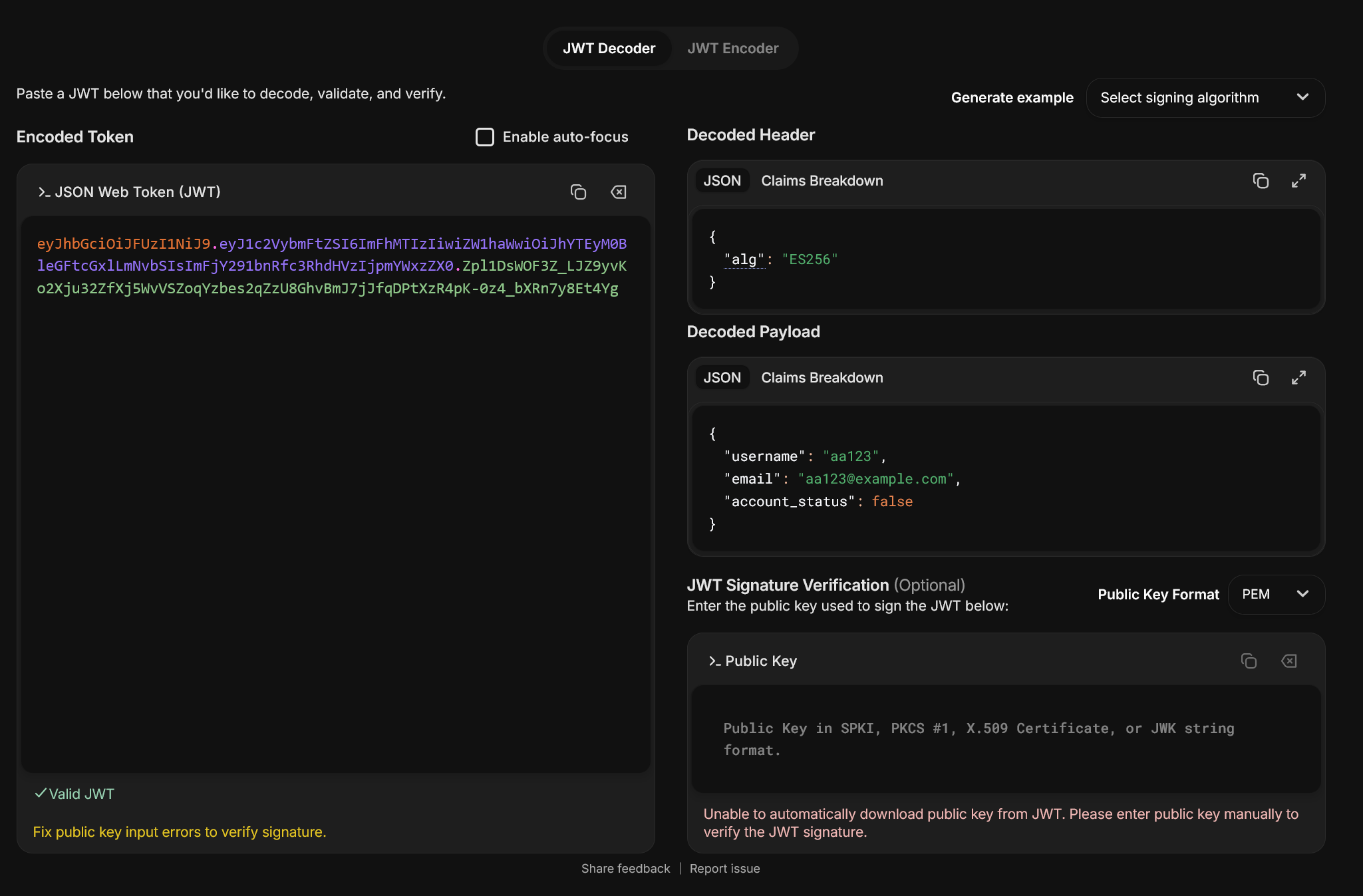Screen dimensions: 1363x896
Task: Enable the auto-focus checkbox
Action: click(485, 137)
